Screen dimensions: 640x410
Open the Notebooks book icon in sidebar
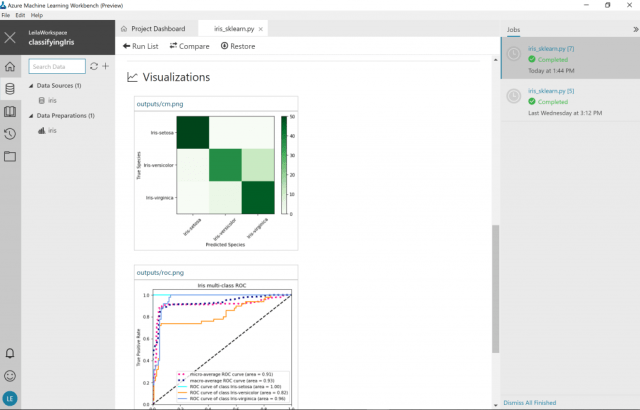10,111
